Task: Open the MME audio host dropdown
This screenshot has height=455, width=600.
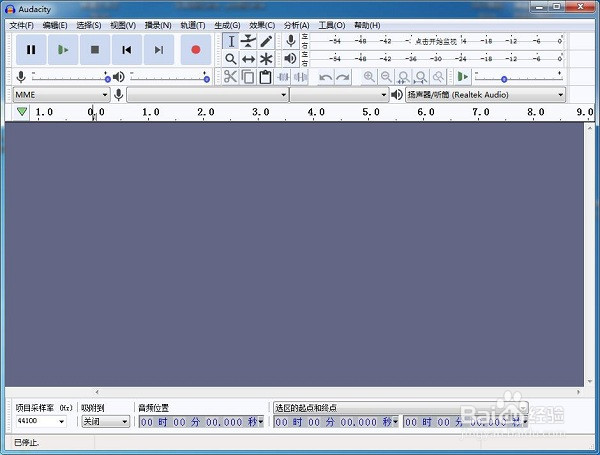Action: tap(61, 95)
